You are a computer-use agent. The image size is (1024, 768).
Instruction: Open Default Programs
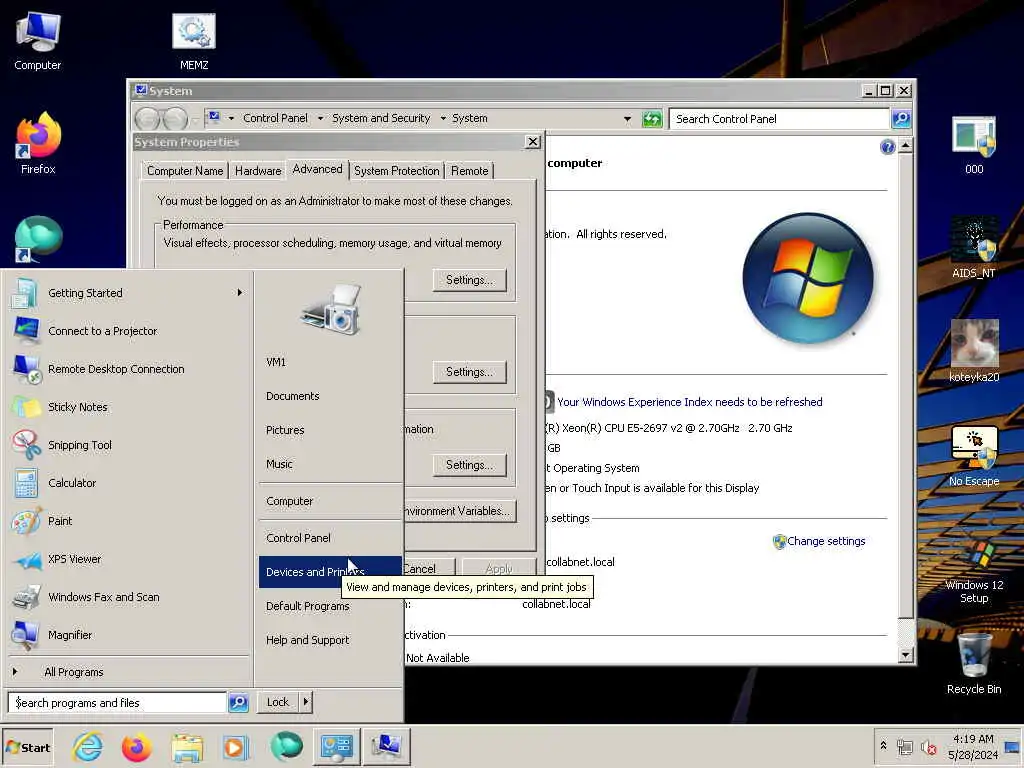tap(330, 606)
